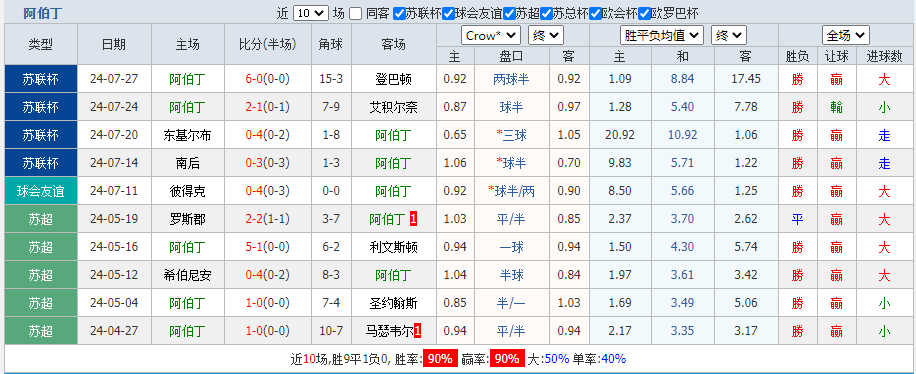Click the 比分(半场) column header

coord(268,44)
